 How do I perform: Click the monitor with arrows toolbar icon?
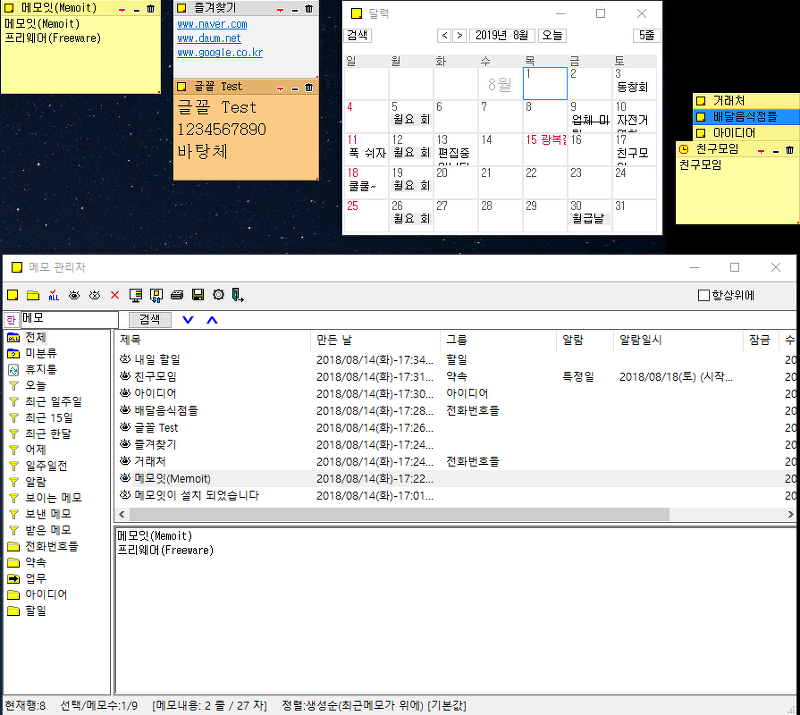point(156,295)
